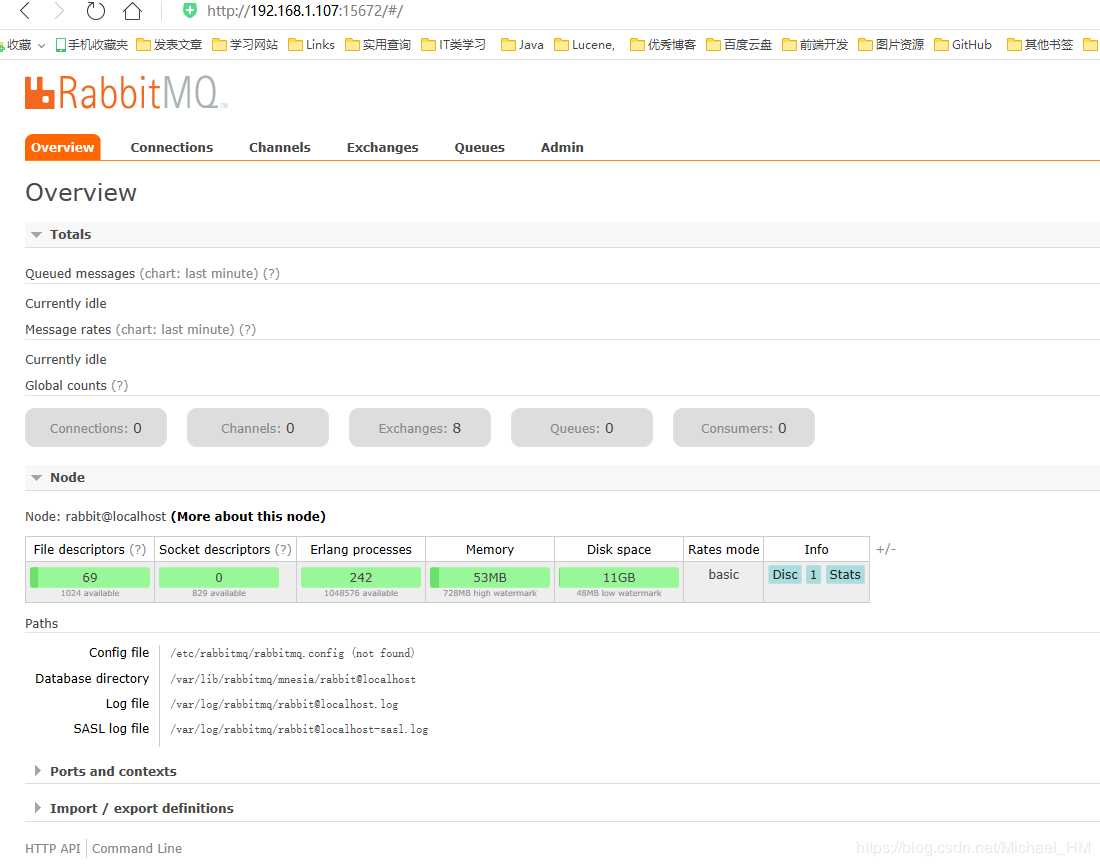The image size is (1100, 866).
Task: Click Queued messages help (?) link
Action: pyautogui.click(x=271, y=274)
